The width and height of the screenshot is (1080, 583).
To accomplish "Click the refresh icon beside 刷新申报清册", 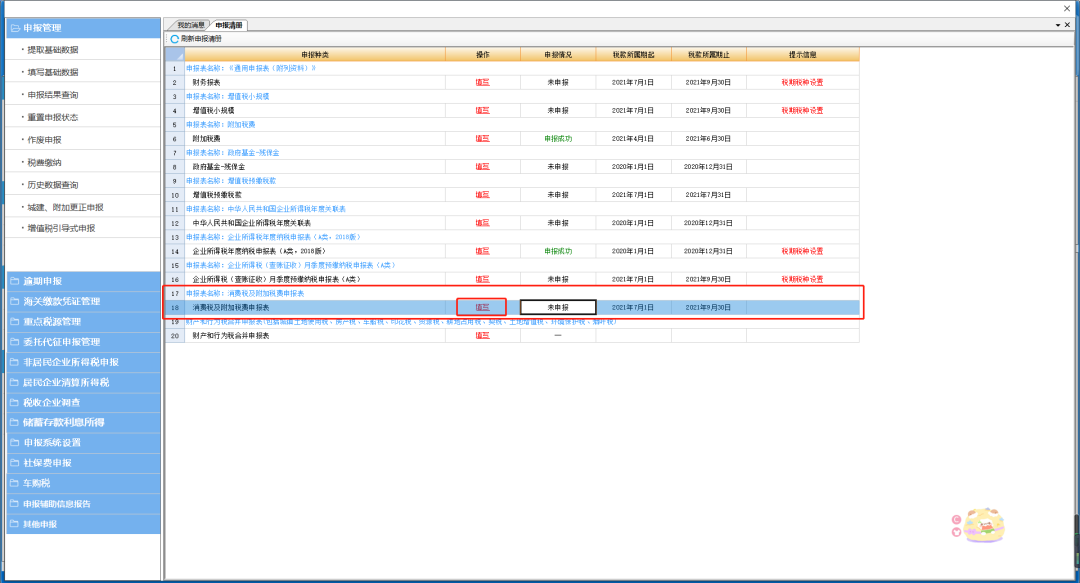I will coord(174,39).
